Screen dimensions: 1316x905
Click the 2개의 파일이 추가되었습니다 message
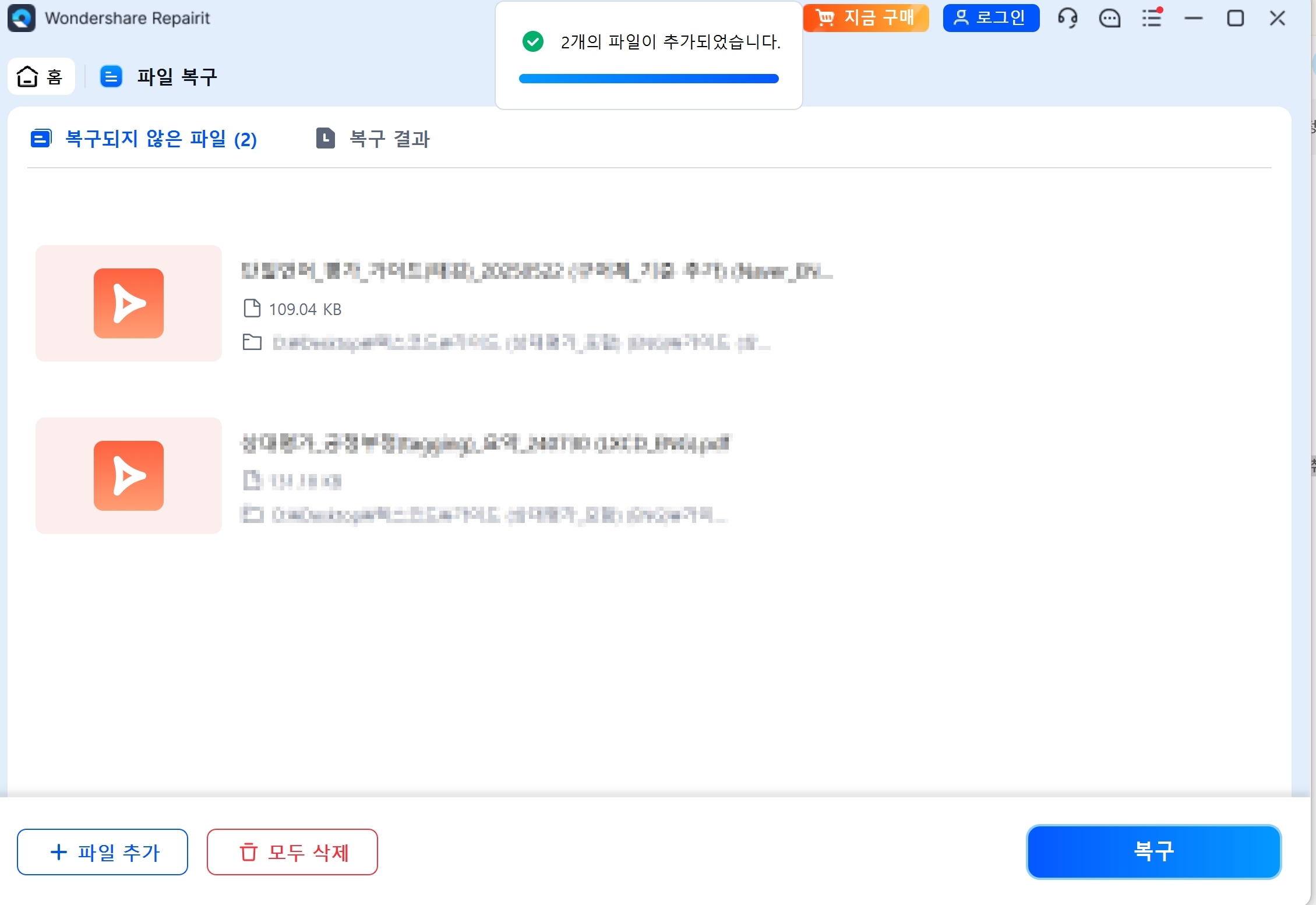coord(671,42)
